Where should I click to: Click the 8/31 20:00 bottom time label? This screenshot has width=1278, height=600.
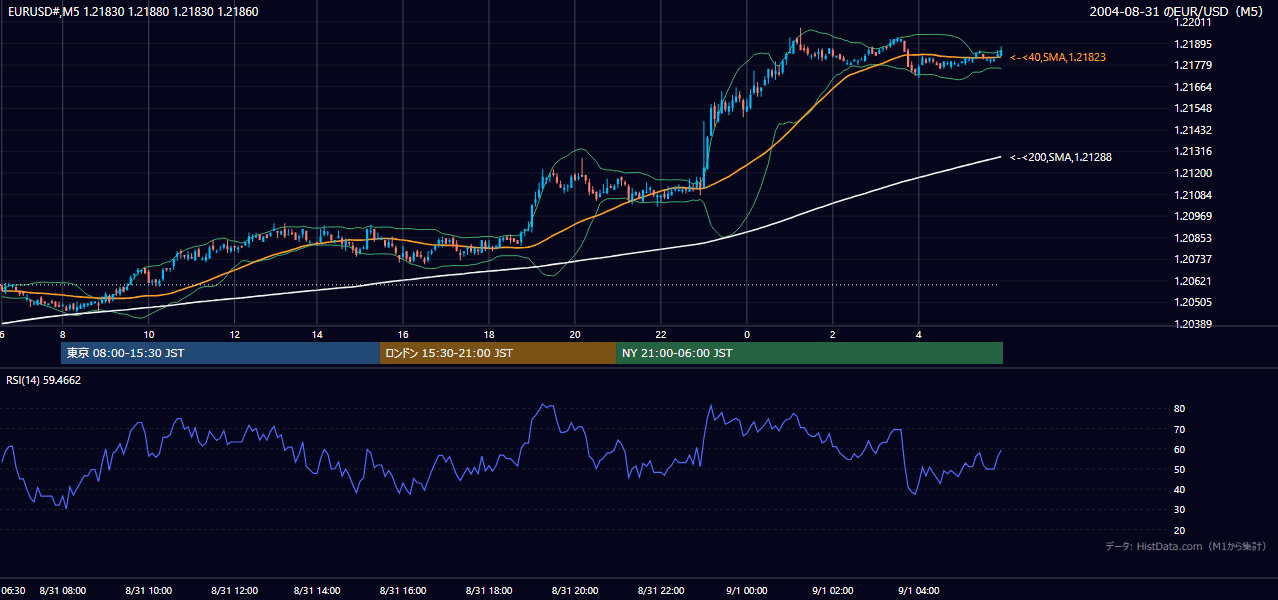point(575,590)
